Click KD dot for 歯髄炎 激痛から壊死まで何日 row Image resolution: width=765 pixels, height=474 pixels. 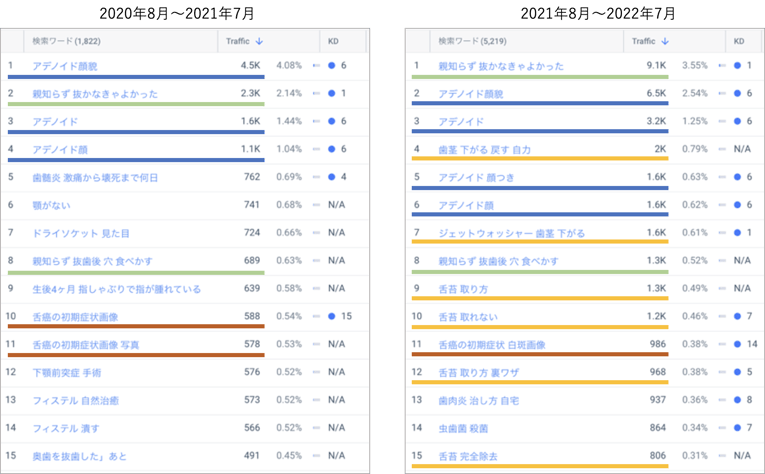click(x=332, y=177)
